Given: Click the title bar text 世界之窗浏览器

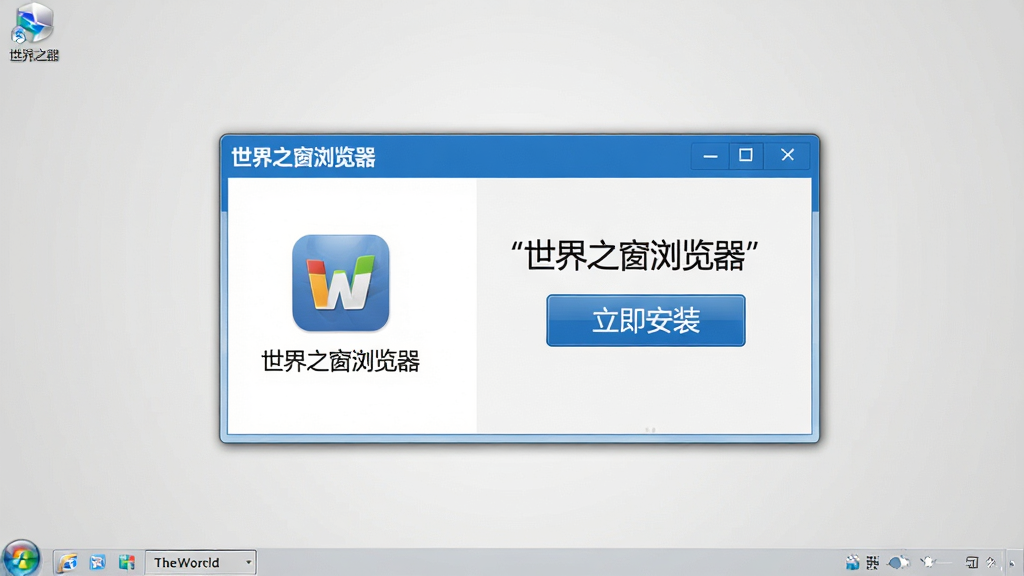Looking at the screenshot, I should pos(304,157).
